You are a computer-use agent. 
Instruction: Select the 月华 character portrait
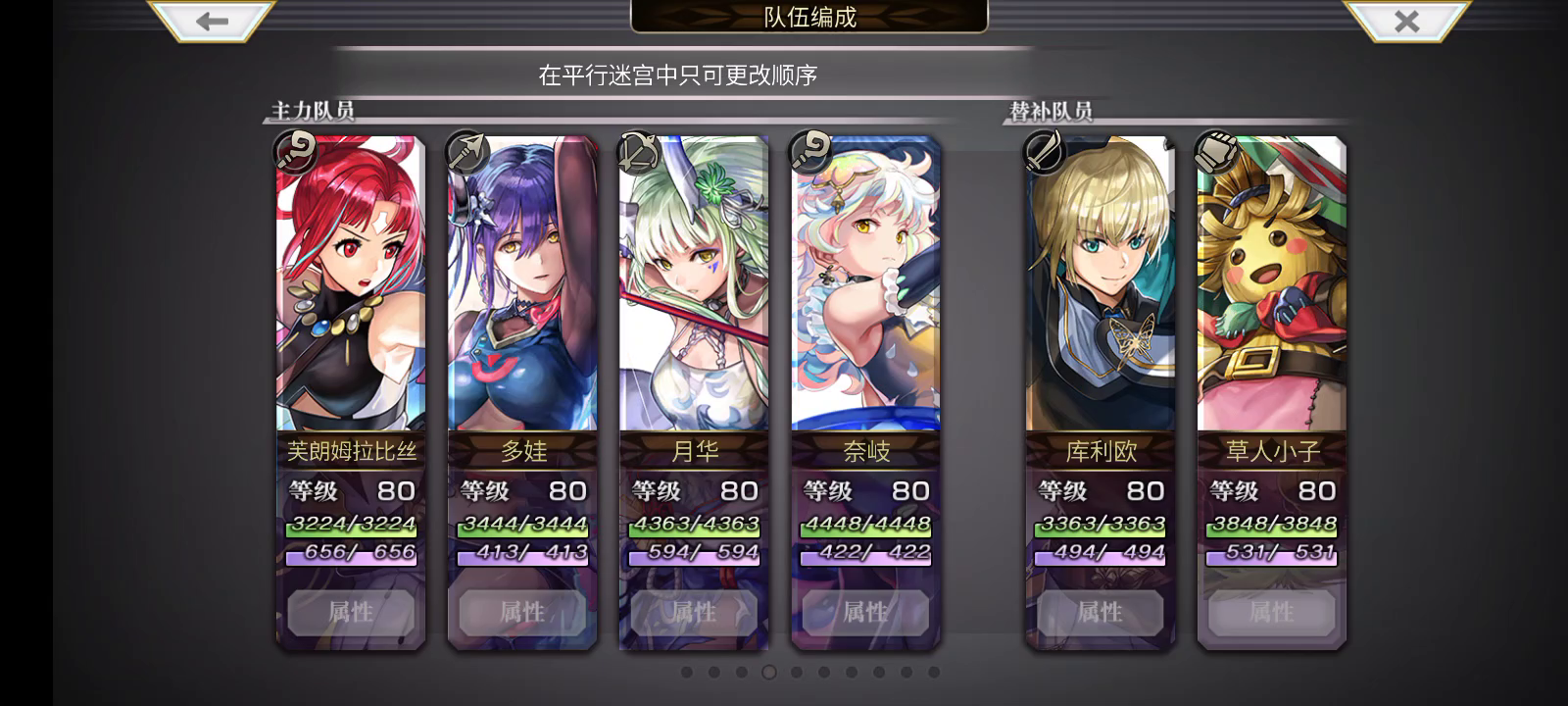[x=694, y=283]
